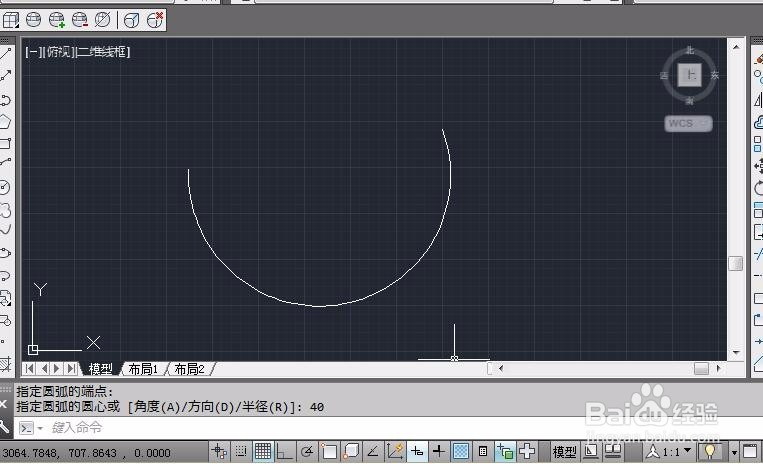Image resolution: width=763 pixels, height=464 pixels.
Task: Open the named views manager icon
Action: tap(10, 20)
